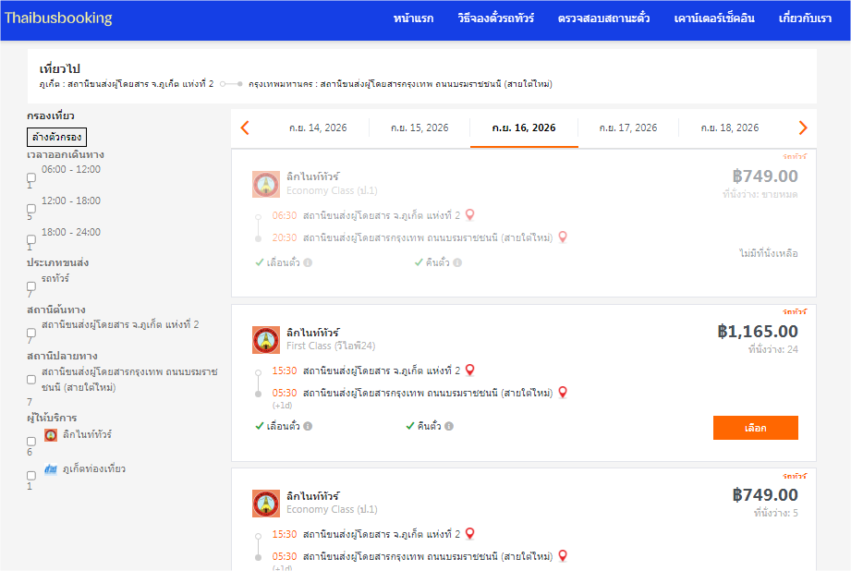
Task: Go to หน้าแรก in the top menu
Action: point(413,18)
